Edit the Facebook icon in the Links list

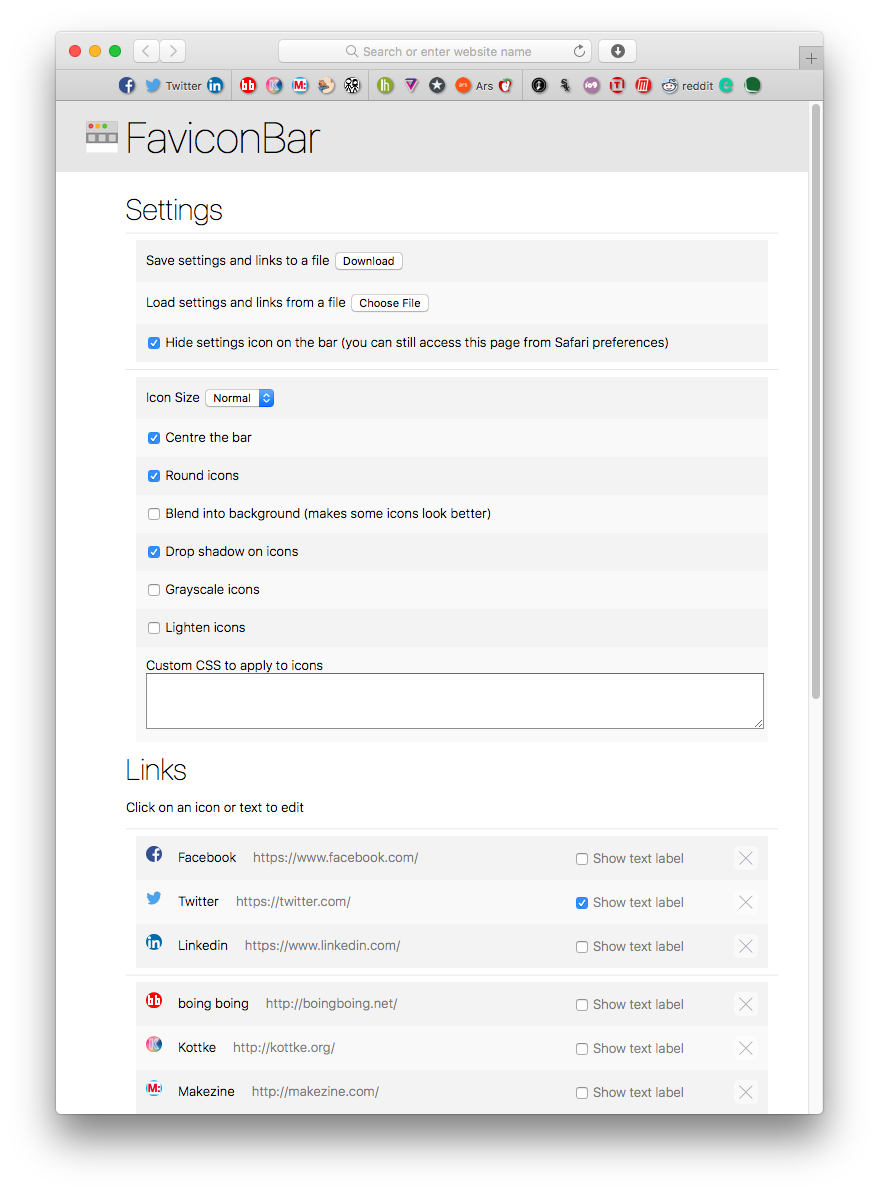pyautogui.click(x=154, y=854)
